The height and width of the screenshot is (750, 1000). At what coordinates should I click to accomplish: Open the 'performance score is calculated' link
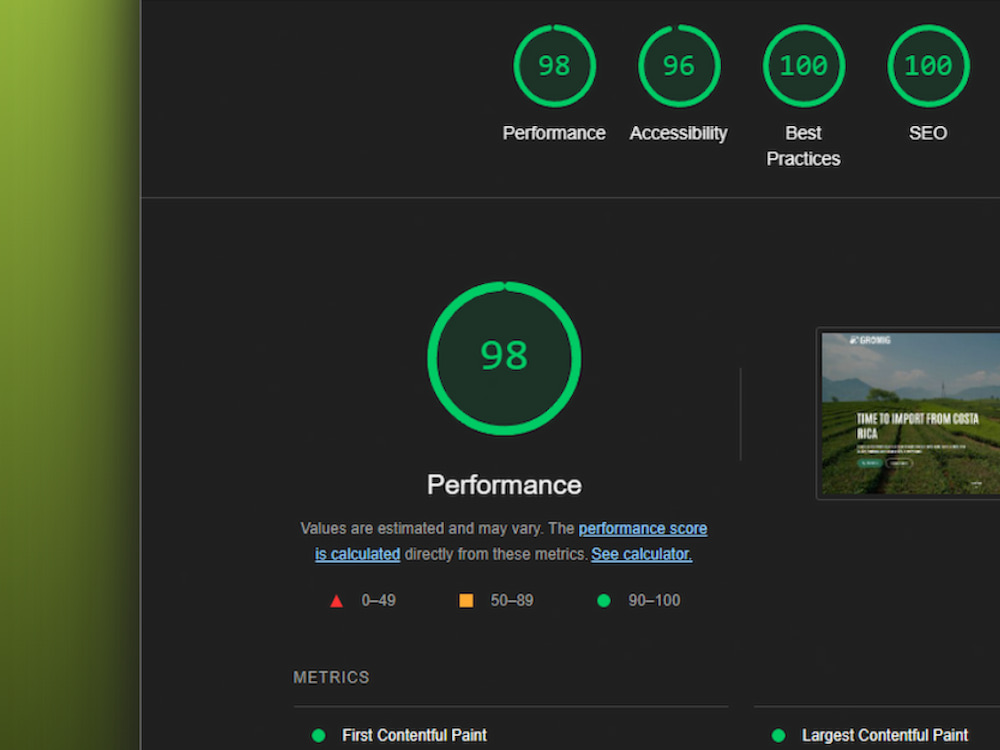[x=643, y=529]
